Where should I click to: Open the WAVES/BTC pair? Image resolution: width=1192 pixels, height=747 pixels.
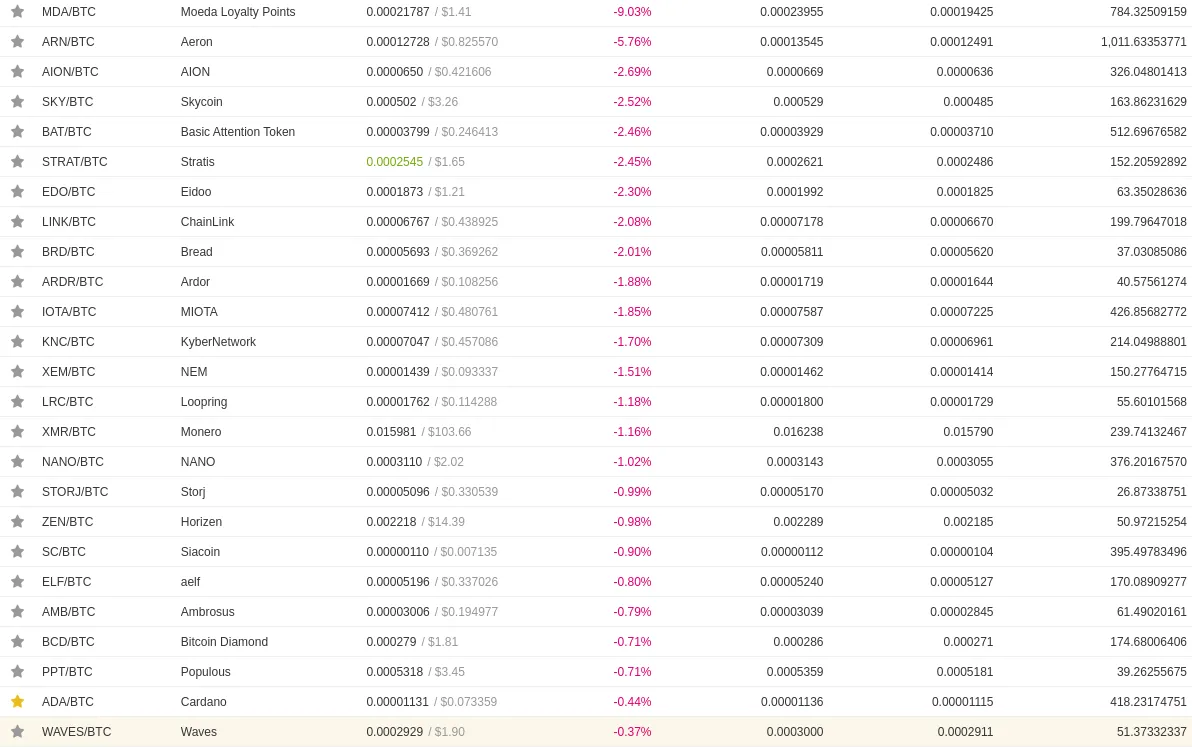pos(76,732)
